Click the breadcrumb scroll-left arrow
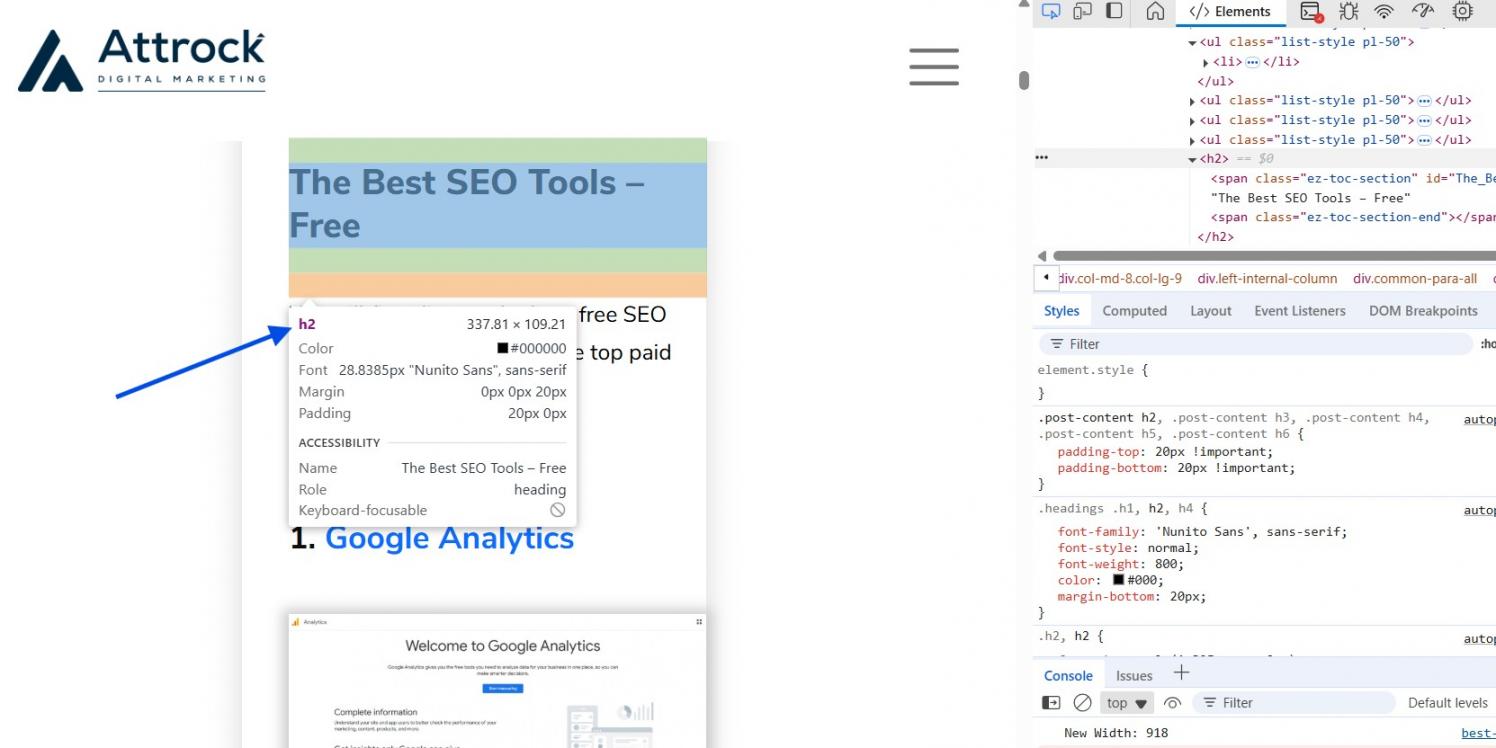Screen dimensions: 1496x748 [x=1046, y=278]
